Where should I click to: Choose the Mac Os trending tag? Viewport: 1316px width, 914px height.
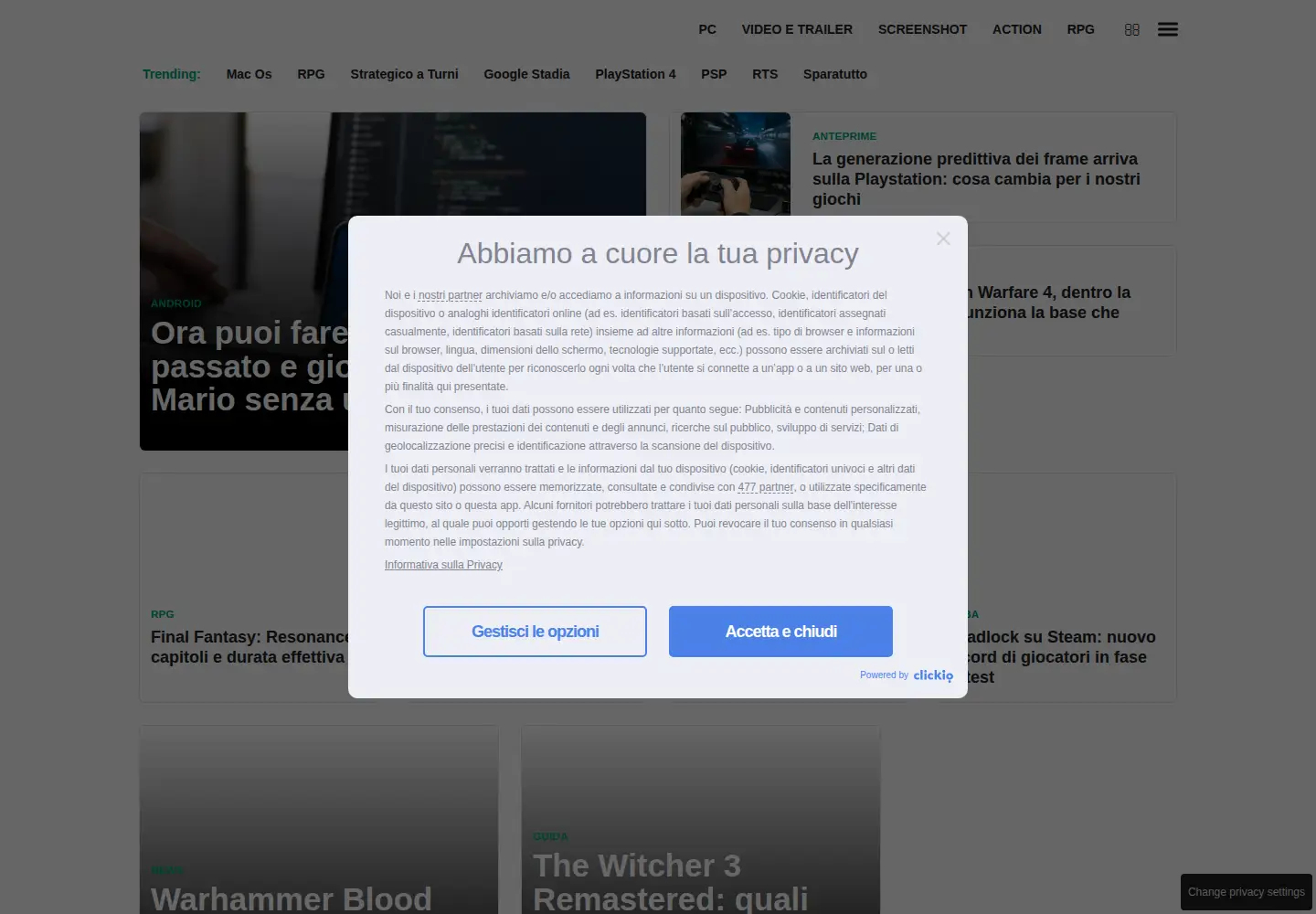click(x=249, y=74)
